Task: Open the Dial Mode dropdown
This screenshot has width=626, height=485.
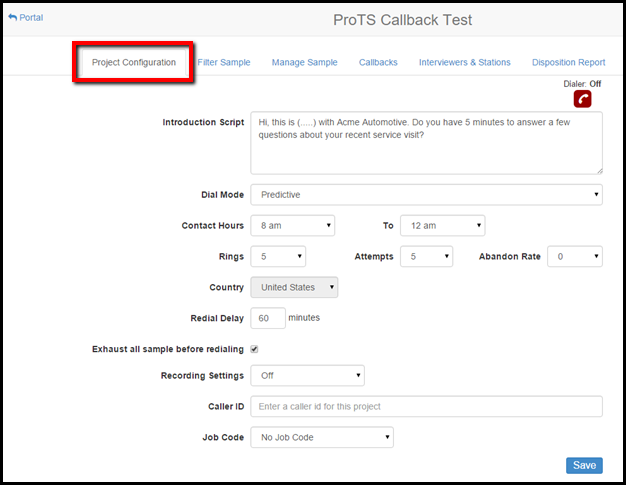Action: click(426, 195)
